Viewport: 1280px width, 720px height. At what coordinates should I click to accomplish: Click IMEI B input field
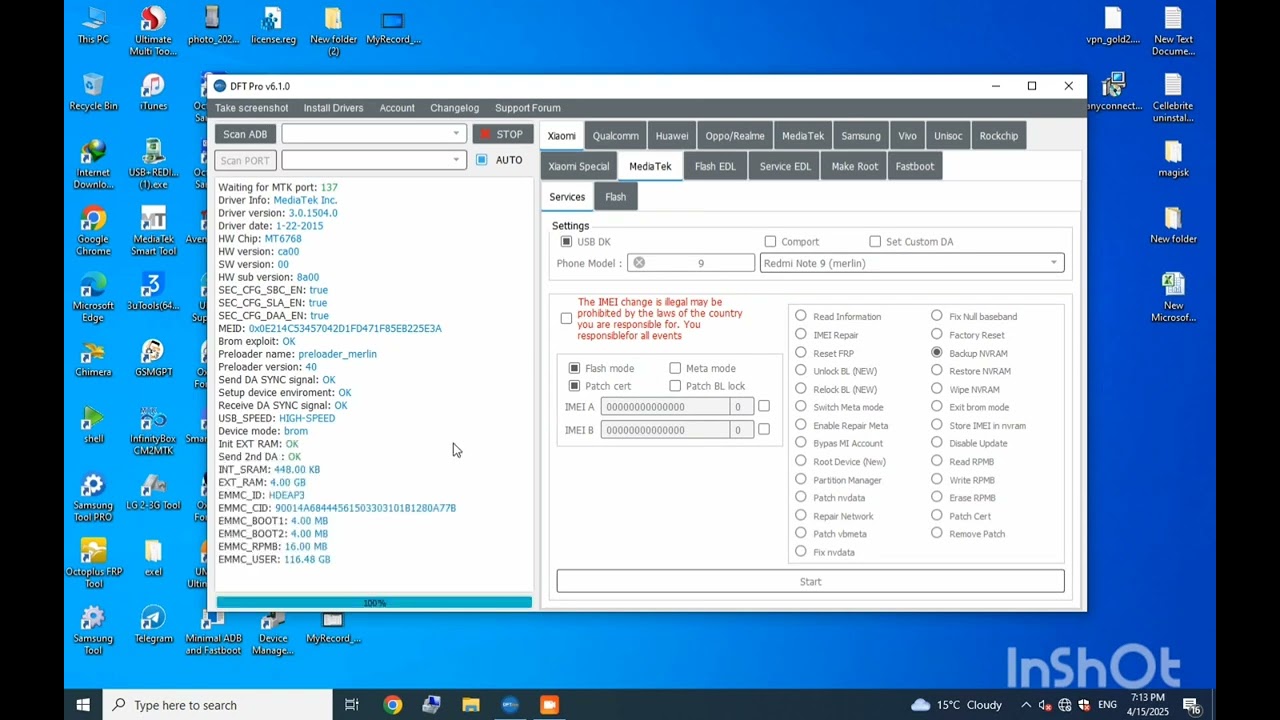coord(665,430)
